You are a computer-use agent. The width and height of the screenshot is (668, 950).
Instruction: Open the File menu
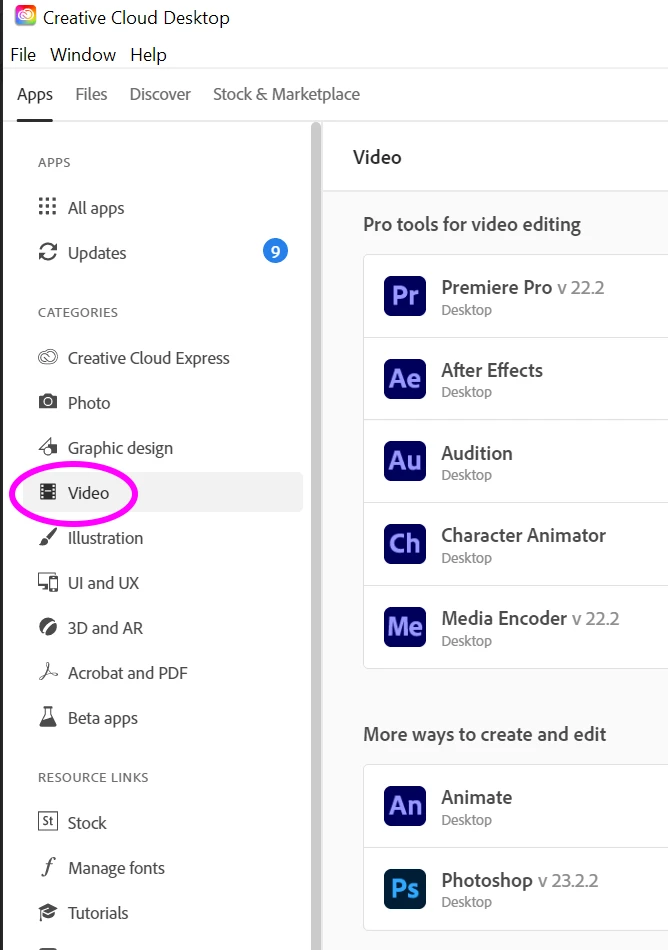(23, 55)
